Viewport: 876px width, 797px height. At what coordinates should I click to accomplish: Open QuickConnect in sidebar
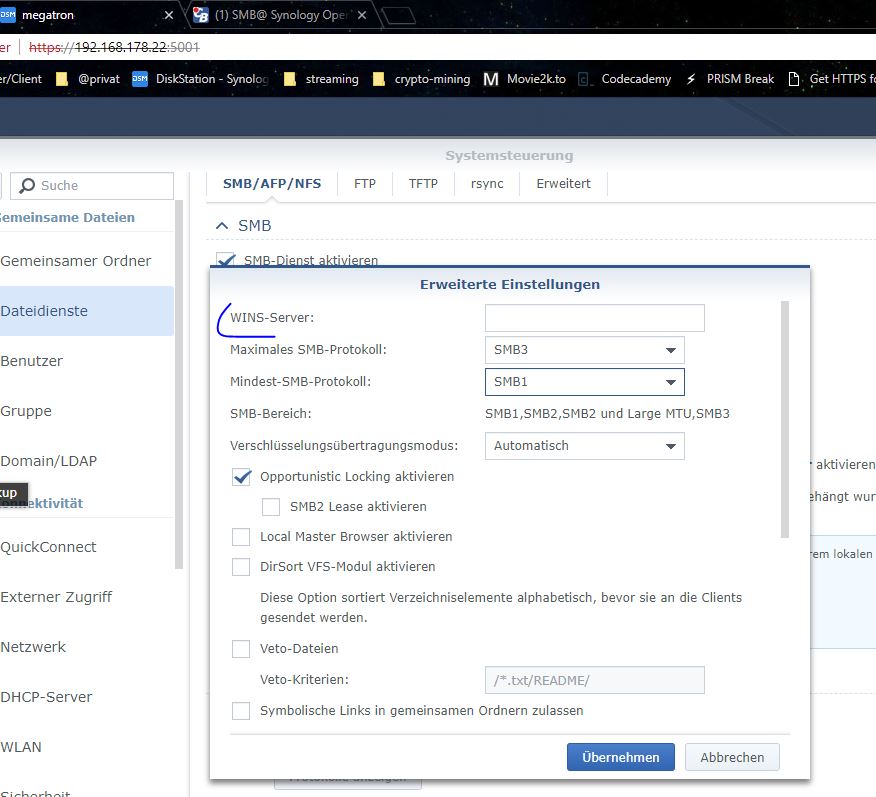coord(87,547)
